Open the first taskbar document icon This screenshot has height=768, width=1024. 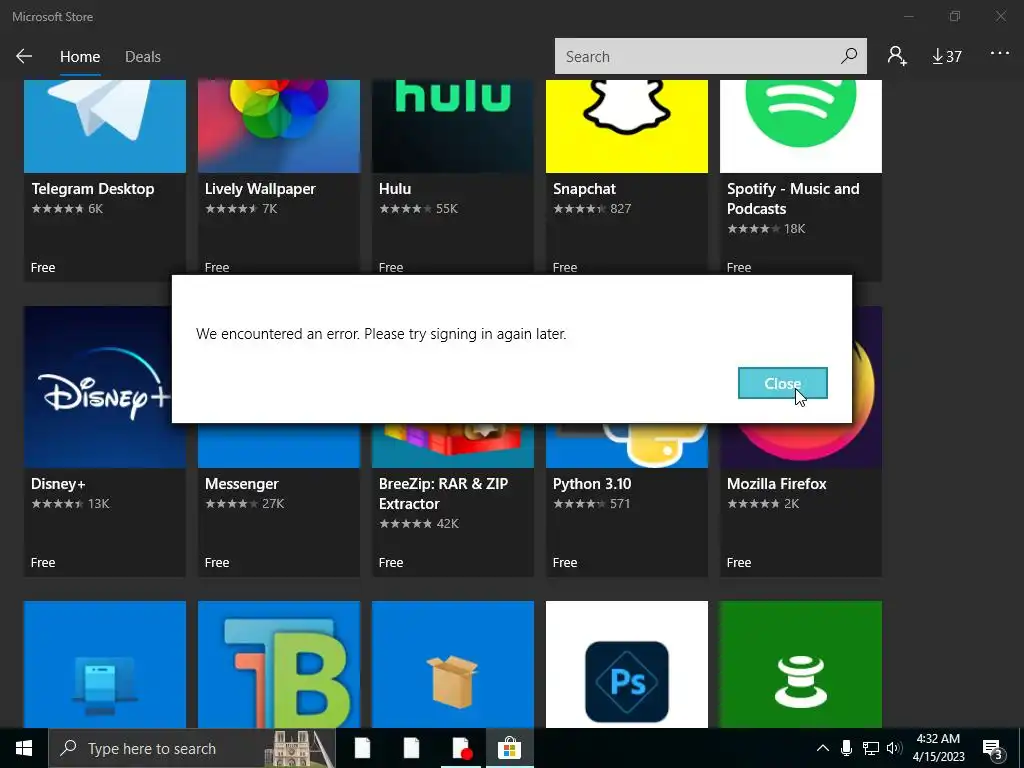362,748
